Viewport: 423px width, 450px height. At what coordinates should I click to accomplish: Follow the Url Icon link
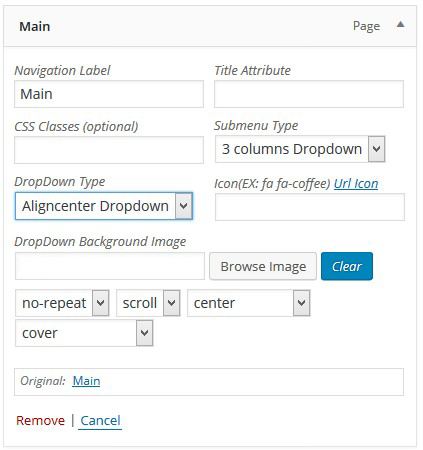click(x=356, y=184)
